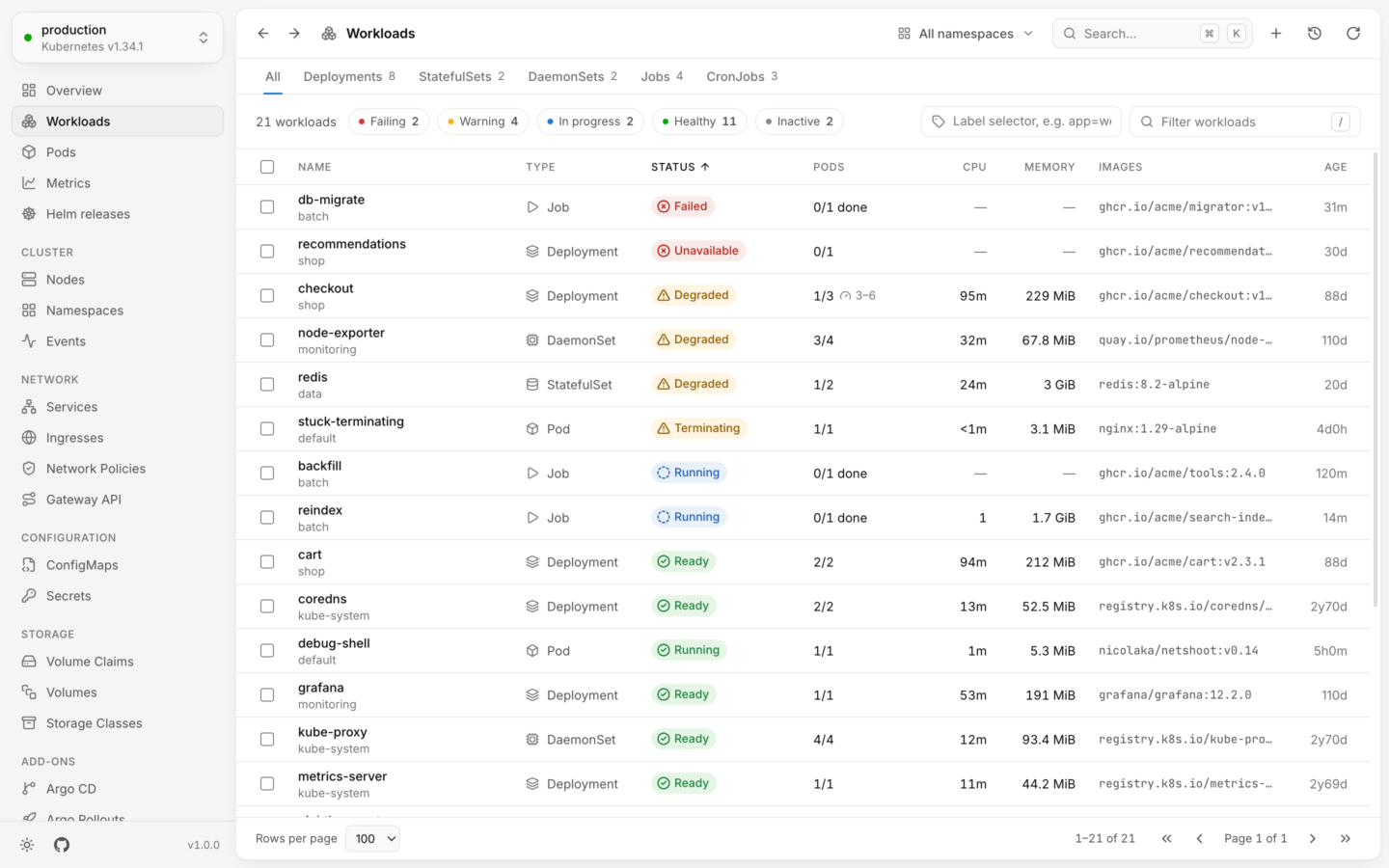Jump to first page double-chevron icon

(1167, 839)
